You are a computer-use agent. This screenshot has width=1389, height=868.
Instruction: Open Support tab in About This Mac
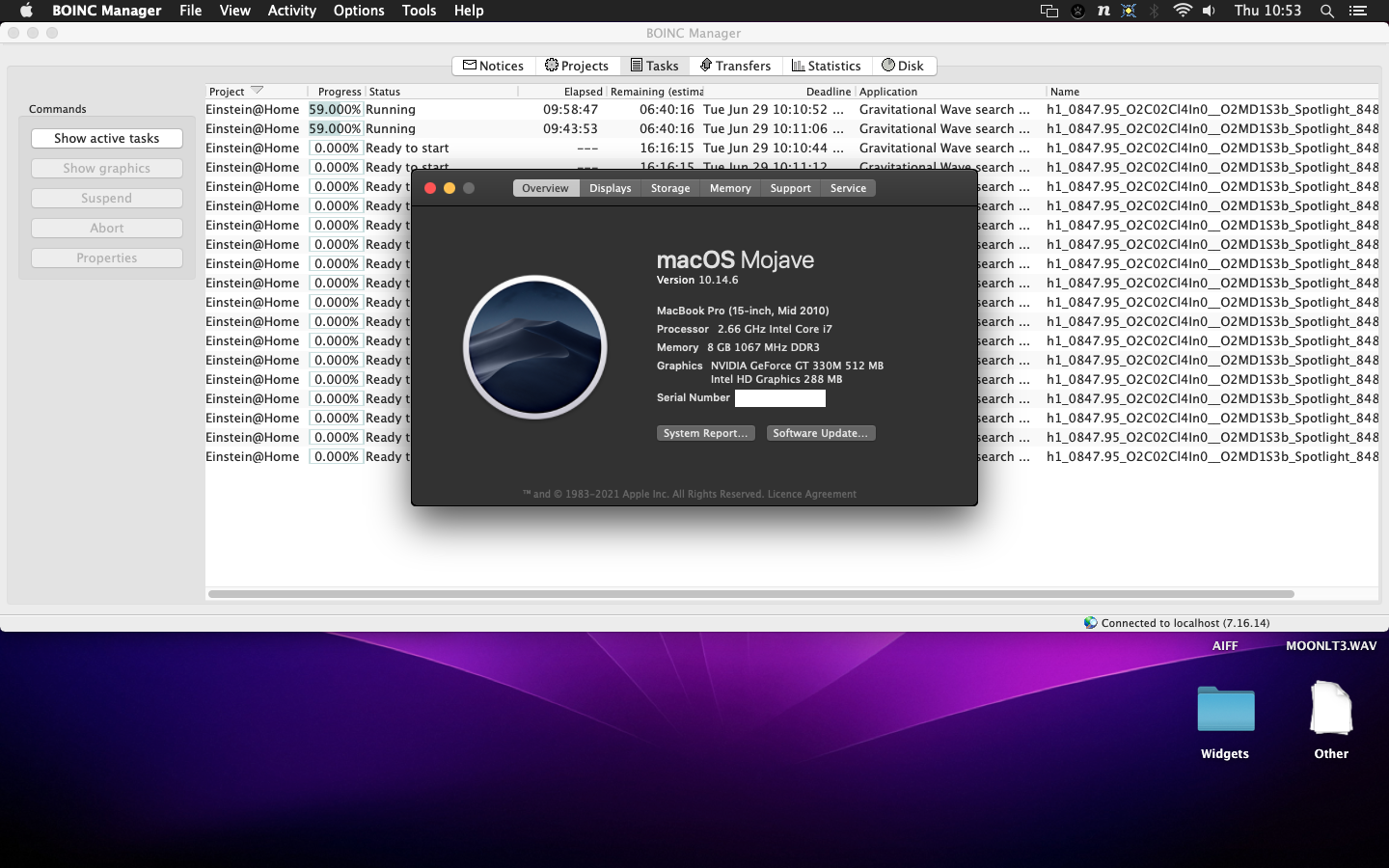coord(791,188)
